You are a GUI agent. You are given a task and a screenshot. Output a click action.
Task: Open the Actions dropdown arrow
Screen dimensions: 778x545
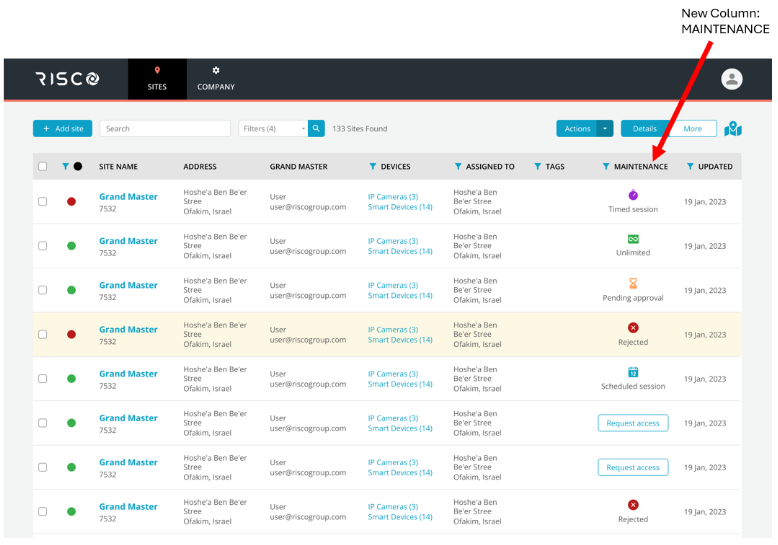pyautogui.click(x=605, y=129)
